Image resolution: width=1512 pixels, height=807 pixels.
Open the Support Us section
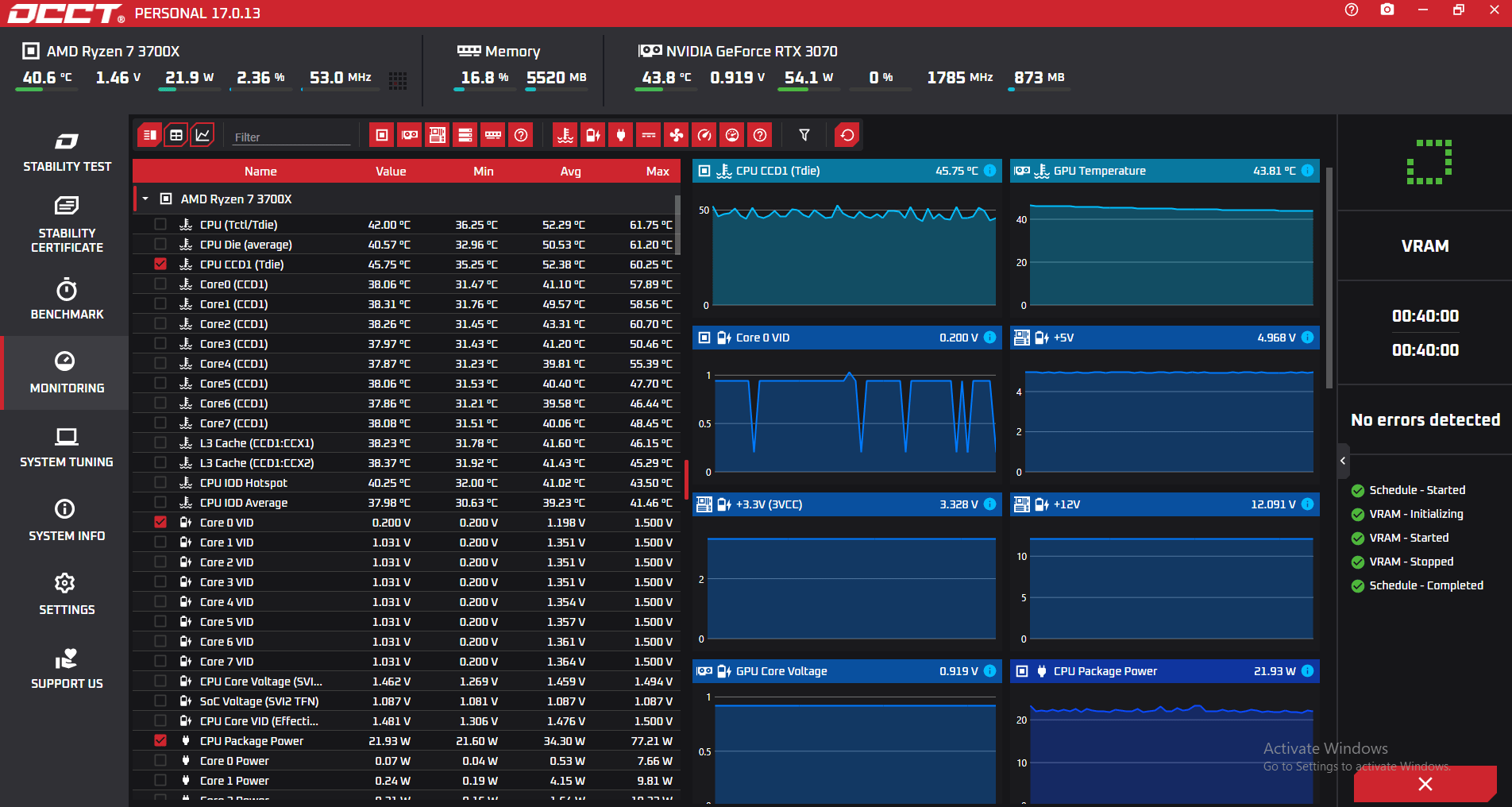click(x=67, y=668)
